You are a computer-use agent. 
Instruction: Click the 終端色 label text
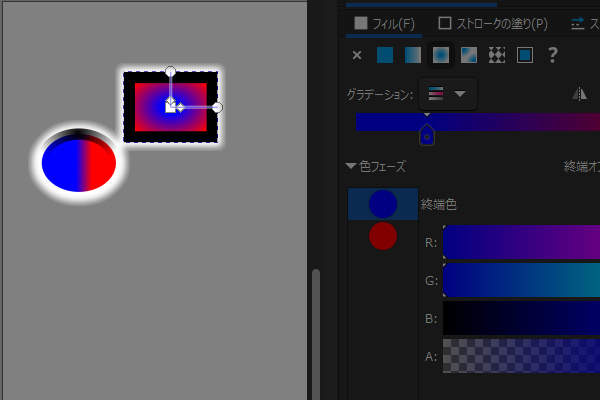pos(439,204)
